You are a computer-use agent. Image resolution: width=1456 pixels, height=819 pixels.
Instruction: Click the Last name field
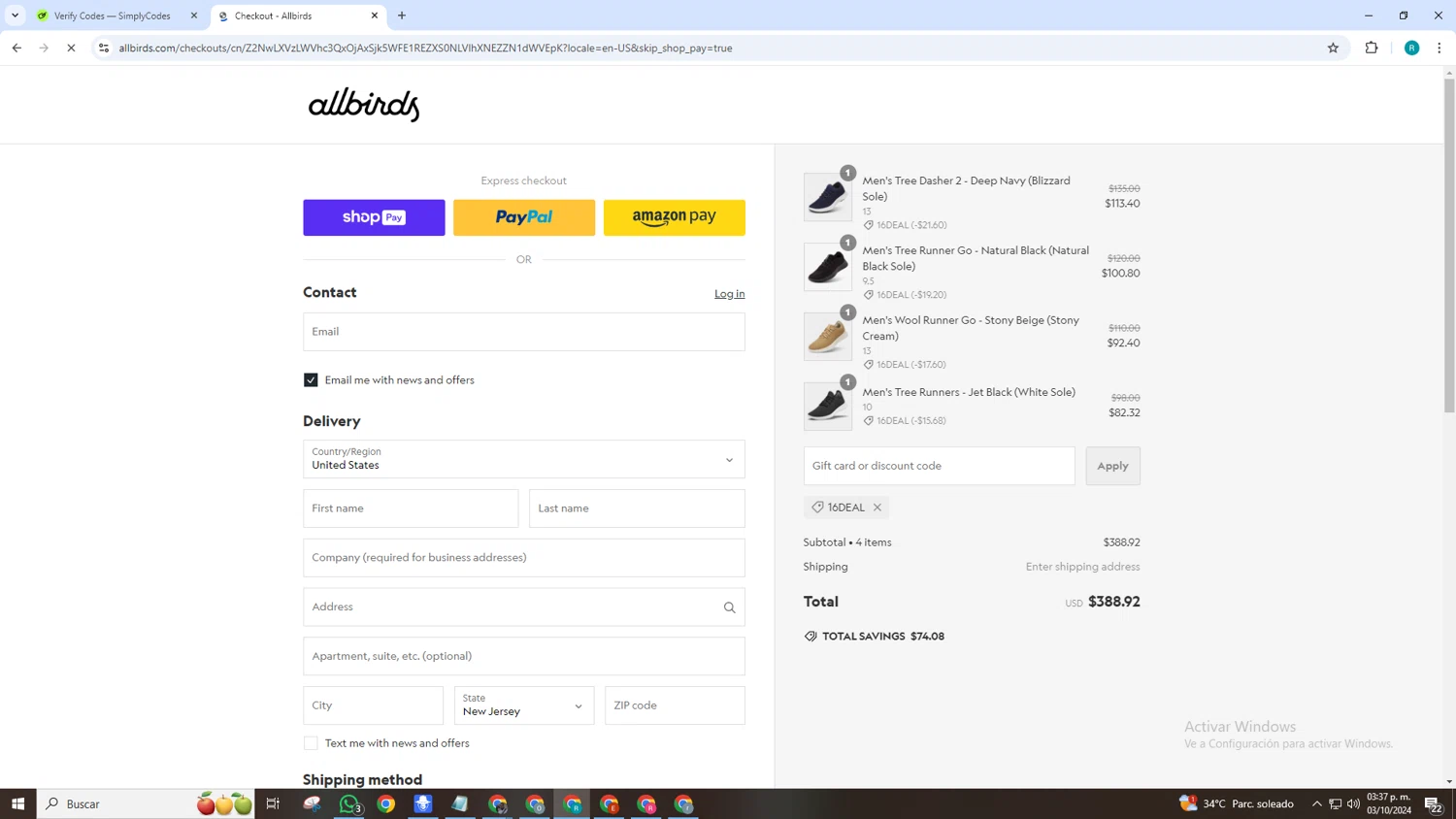pyautogui.click(x=637, y=508)
